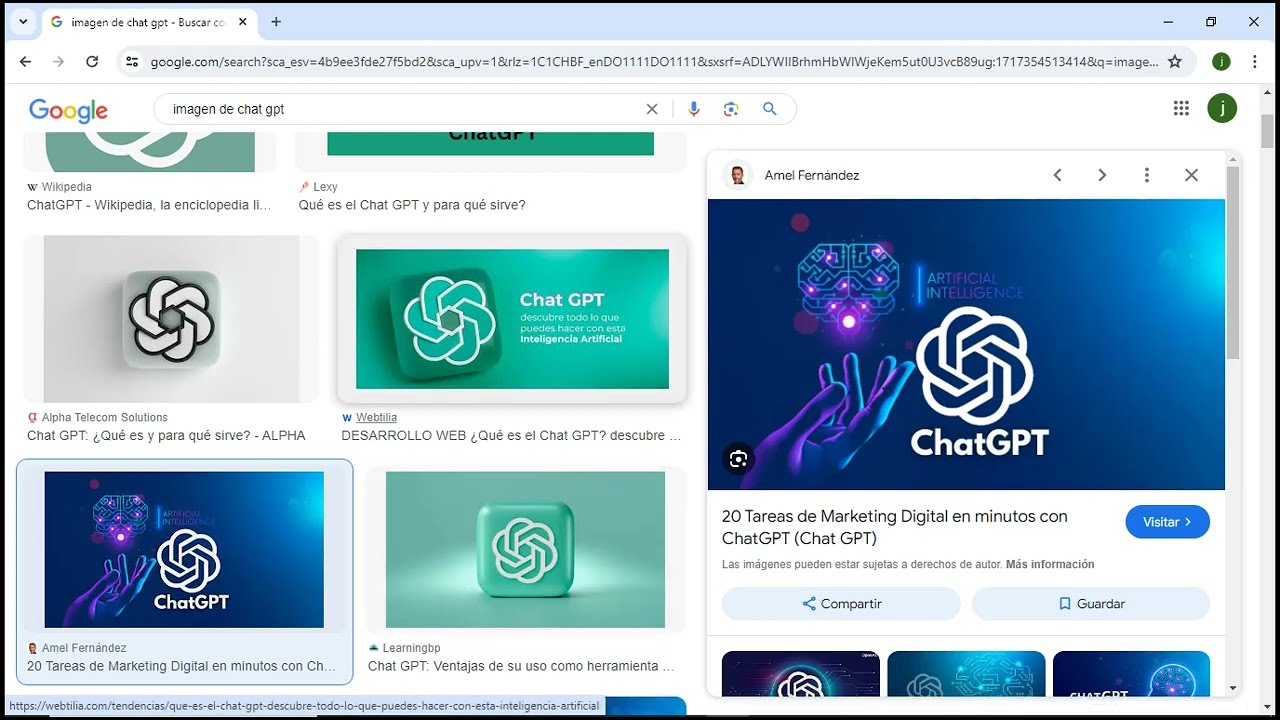The width and height of the screenshot is (1280, 720).
Task: Open the green 'Chat GPT' Webtilia thumbnail
Action: pos(512,319)
